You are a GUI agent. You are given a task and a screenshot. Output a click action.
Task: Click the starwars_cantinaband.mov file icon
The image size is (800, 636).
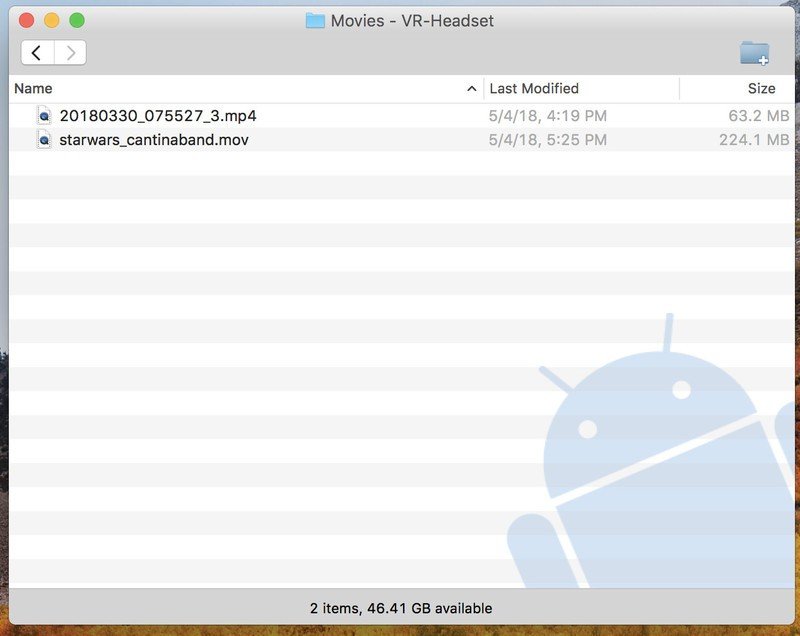(44, 139)
